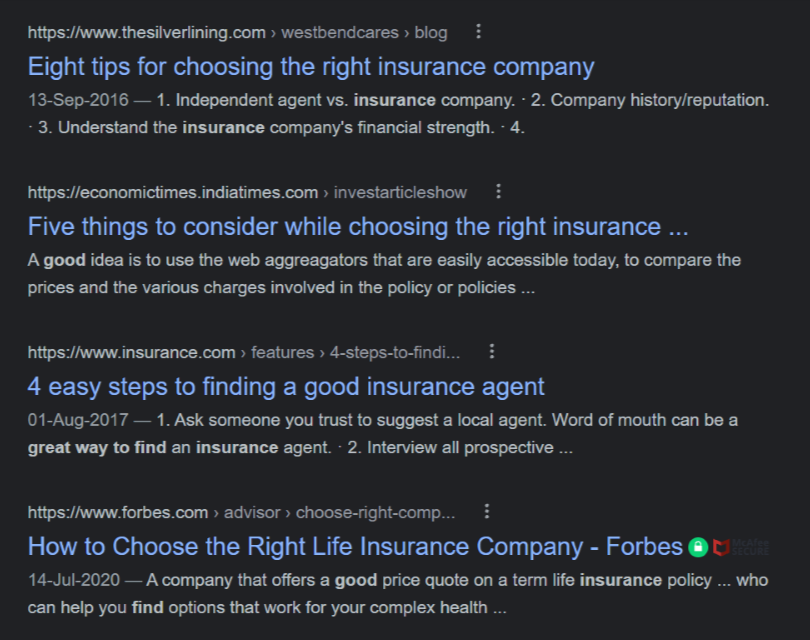Viewport: 810px width, 640px height.
Task: Click the thesilverlining.com URL breadcrumb
Action: (x=146, y=32)
